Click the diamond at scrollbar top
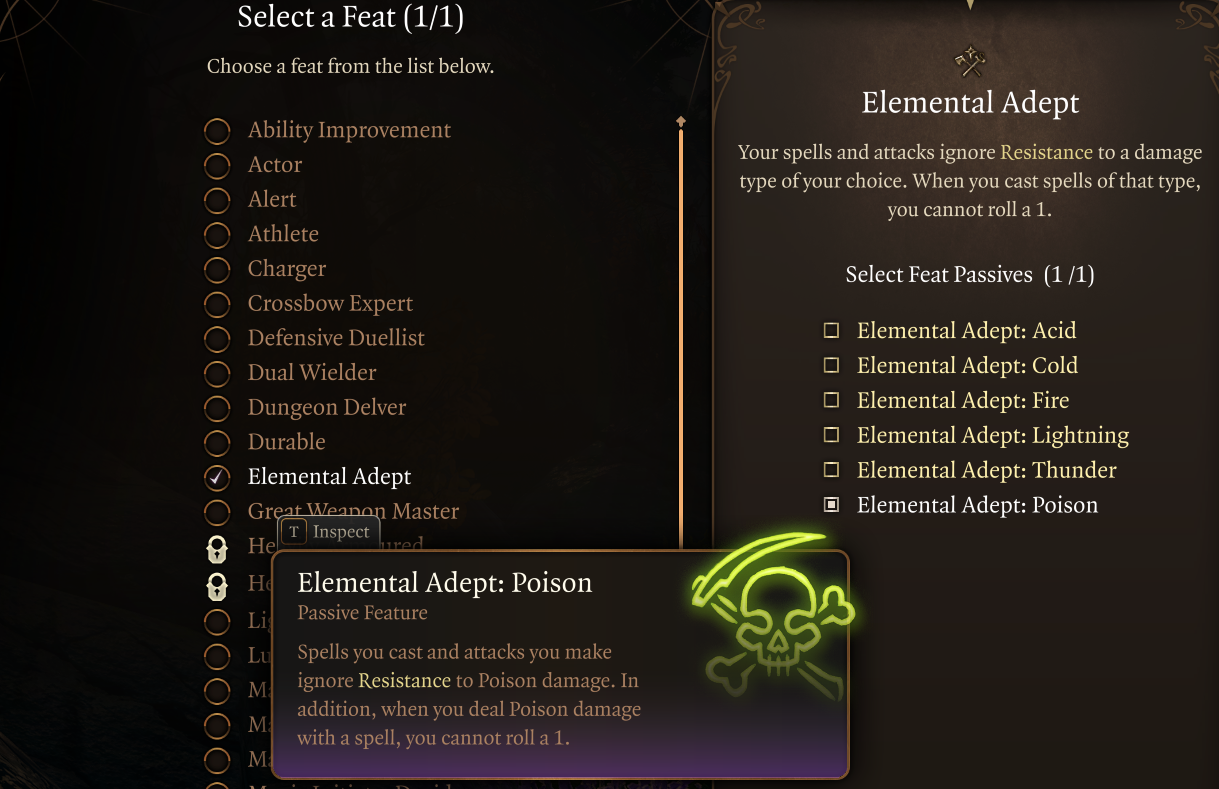Screen dimensions: 1219x789 [681, 121]
